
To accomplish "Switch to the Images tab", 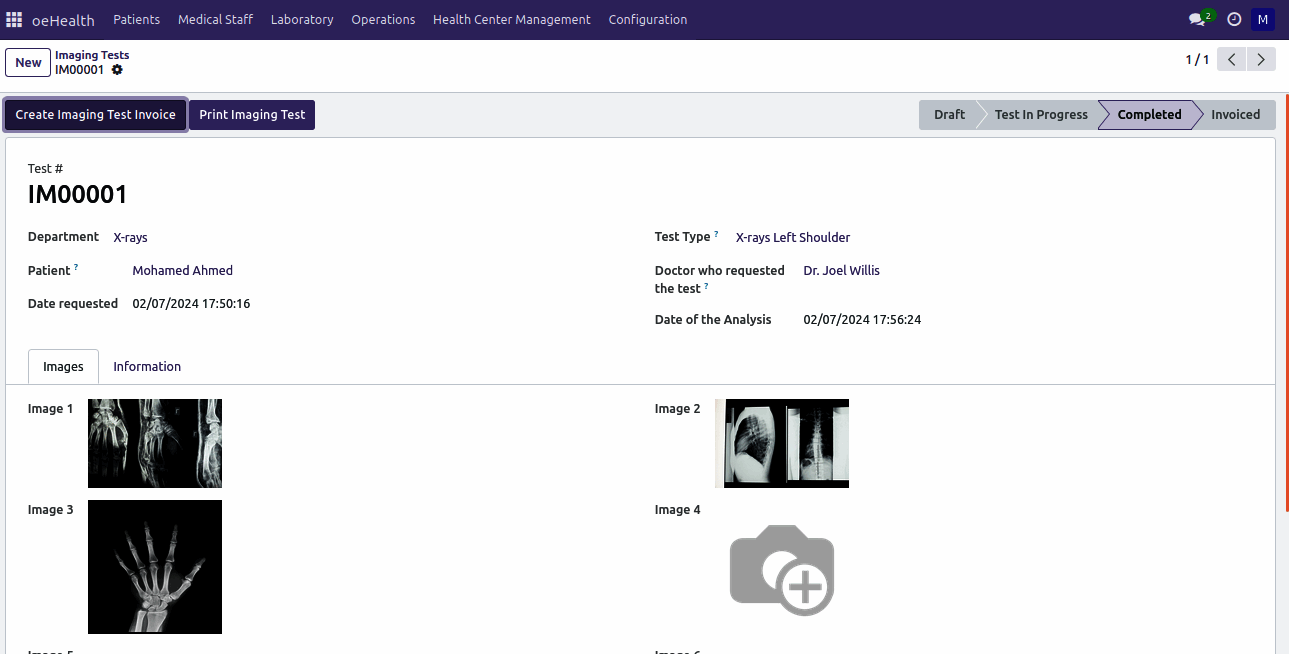I will coord(63,367).
